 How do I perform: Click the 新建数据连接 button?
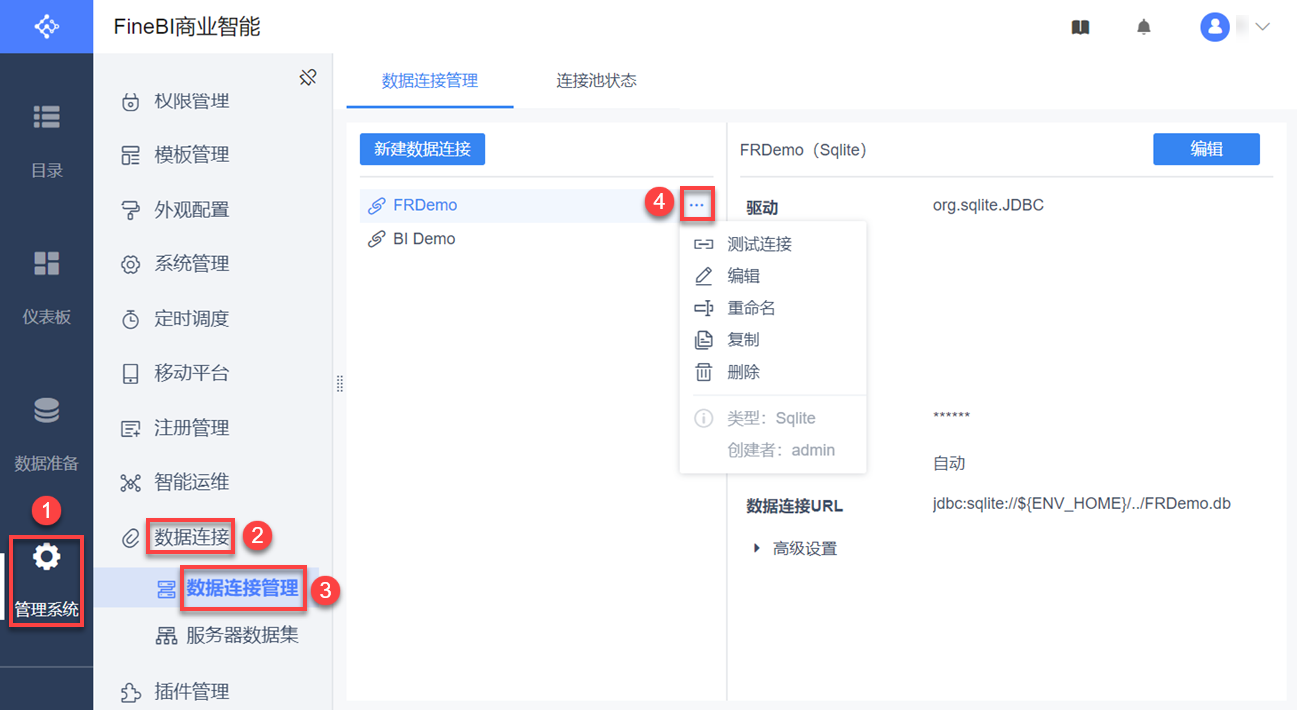click(422, 149)
